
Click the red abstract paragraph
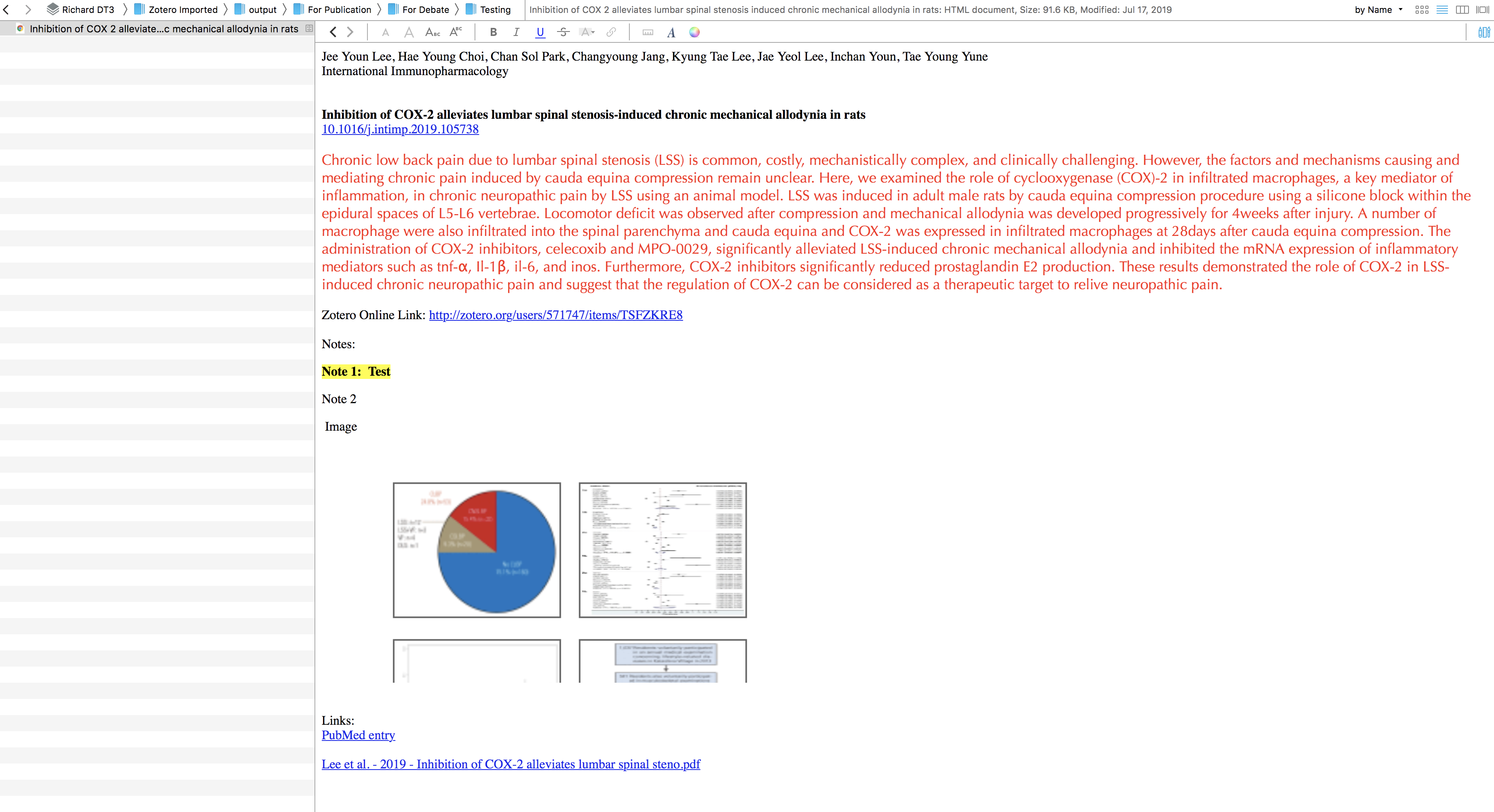coord(897,222)
